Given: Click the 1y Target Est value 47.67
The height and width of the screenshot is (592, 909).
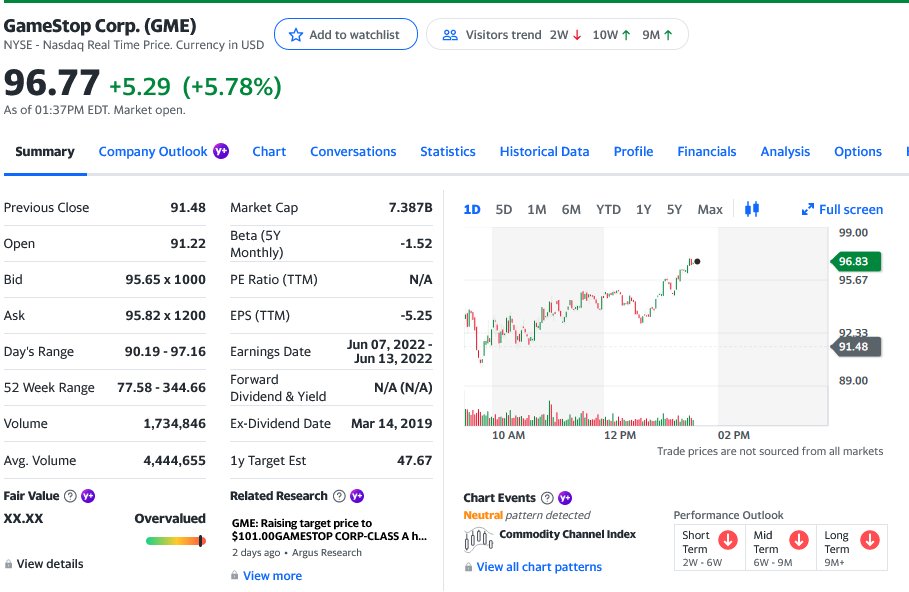Looking at the screenshot, I should coord(414,460).
